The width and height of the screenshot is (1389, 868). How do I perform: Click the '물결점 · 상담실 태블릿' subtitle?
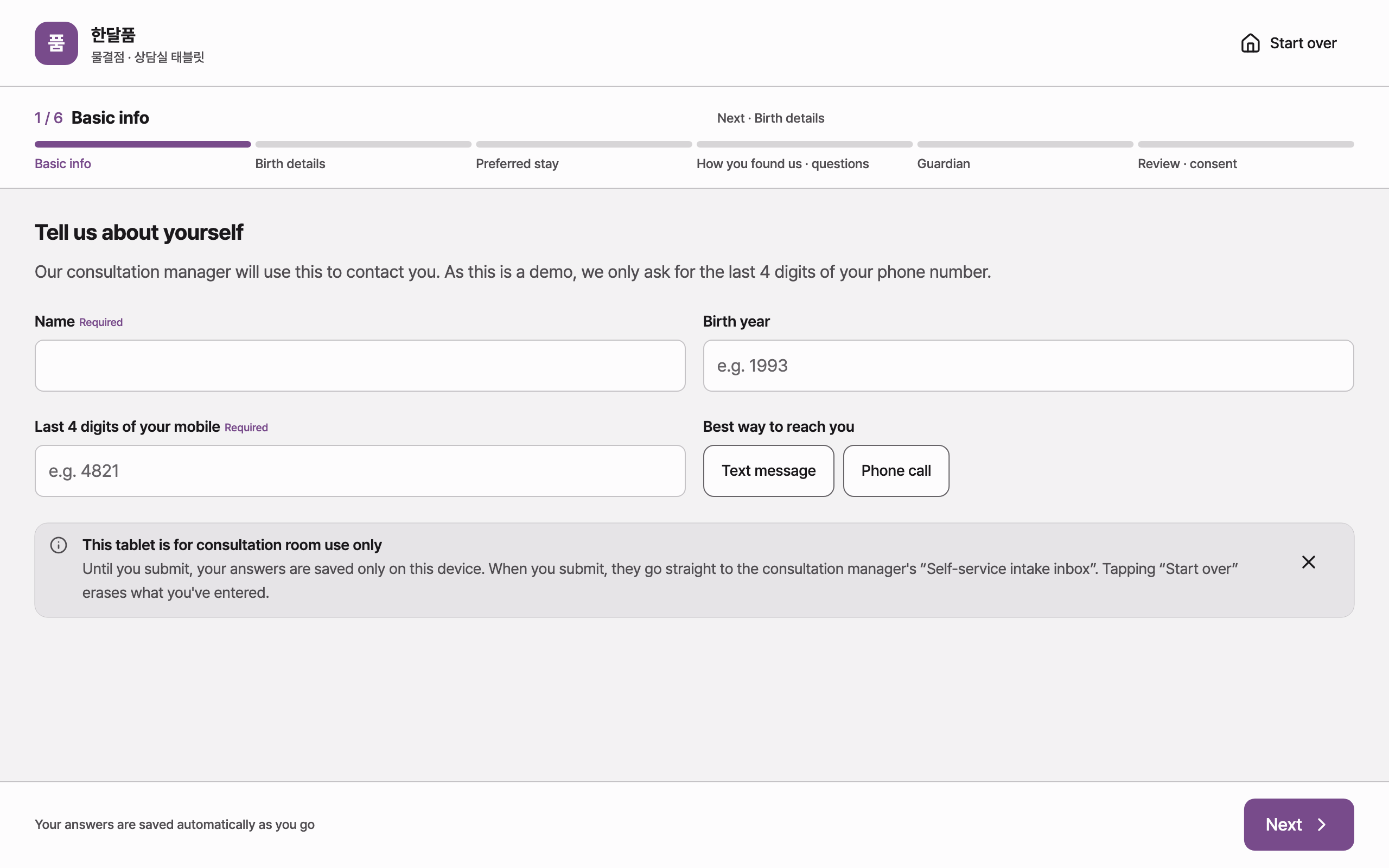coord(148,57)
